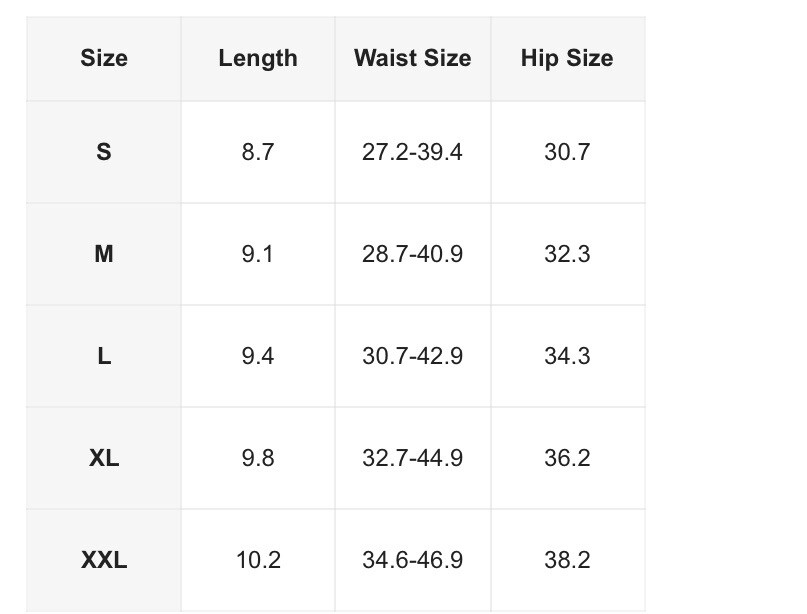
Task: Select the L size row label
Action: point(104,356)
